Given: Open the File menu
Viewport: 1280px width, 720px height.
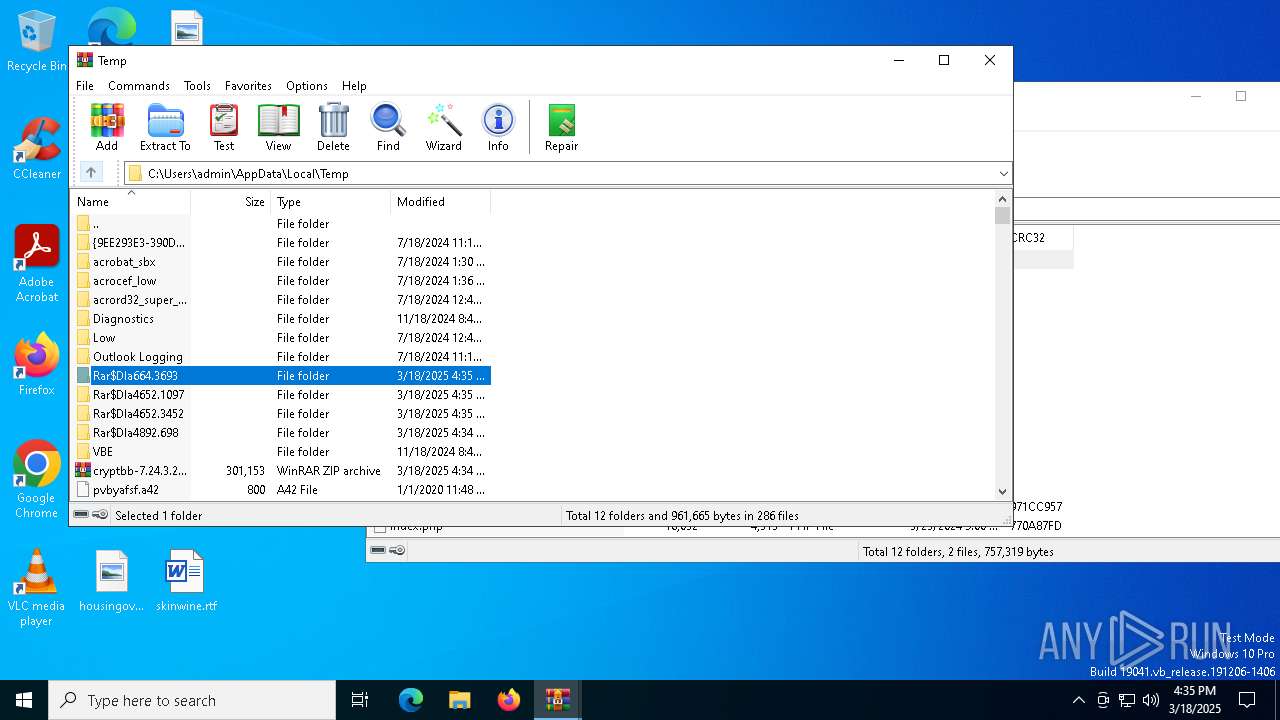Looking at the screenshot, I should (x=85, y=86).
